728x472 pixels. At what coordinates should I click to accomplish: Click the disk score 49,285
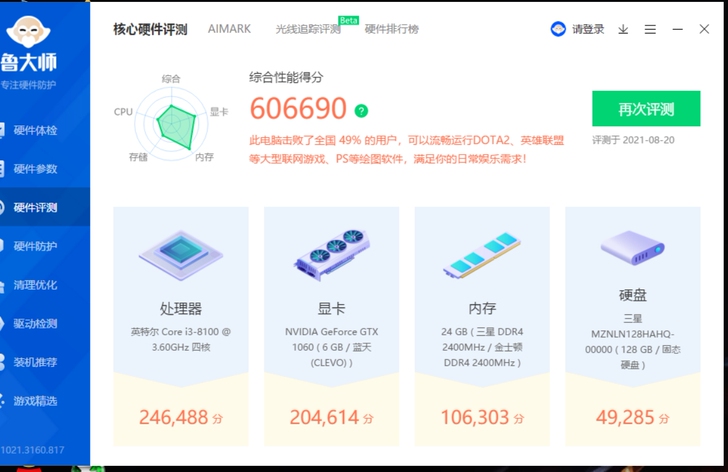[x=625, y=417]
